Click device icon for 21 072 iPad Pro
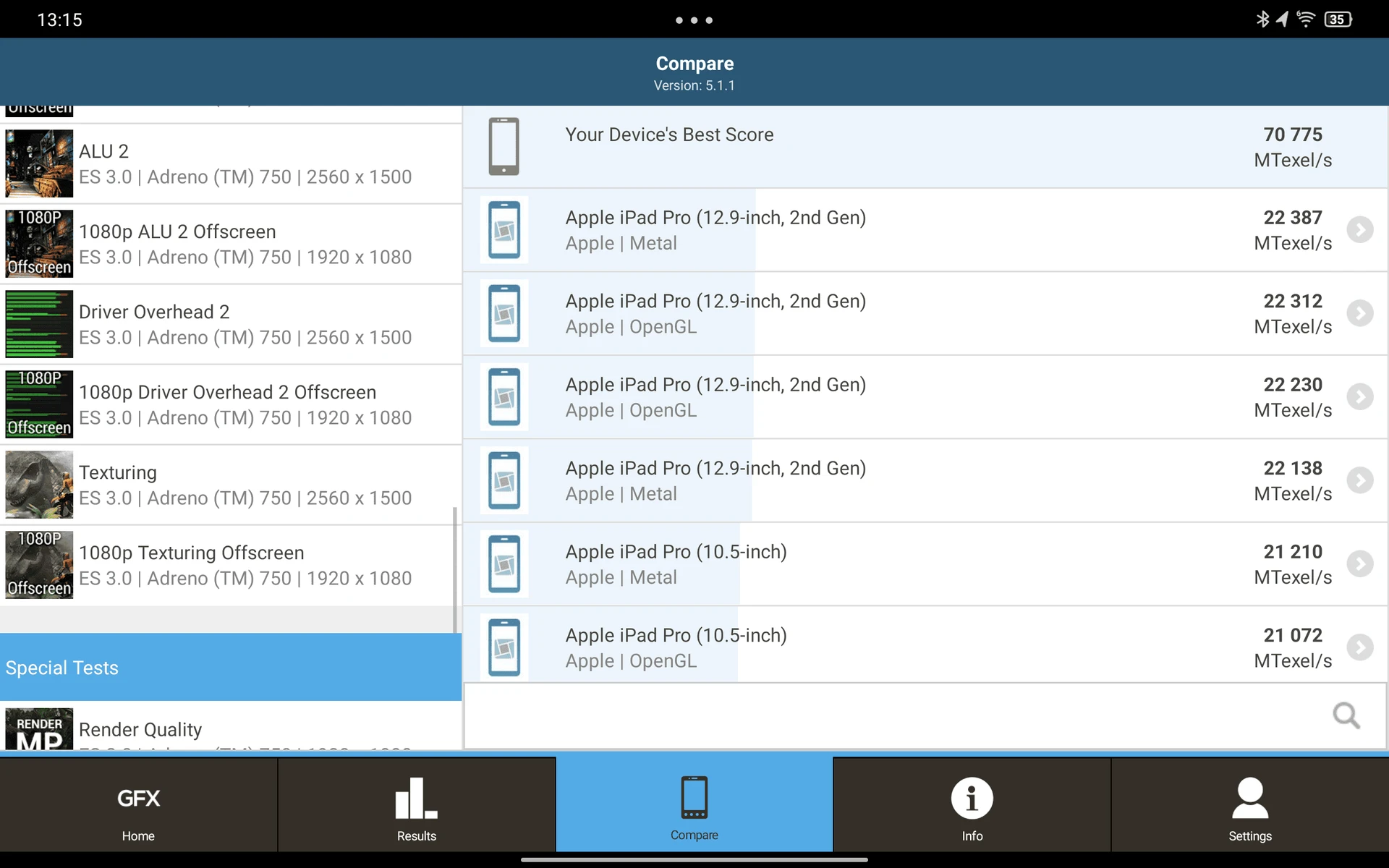This screenshot has height=868, width=1389. point(504,647)
